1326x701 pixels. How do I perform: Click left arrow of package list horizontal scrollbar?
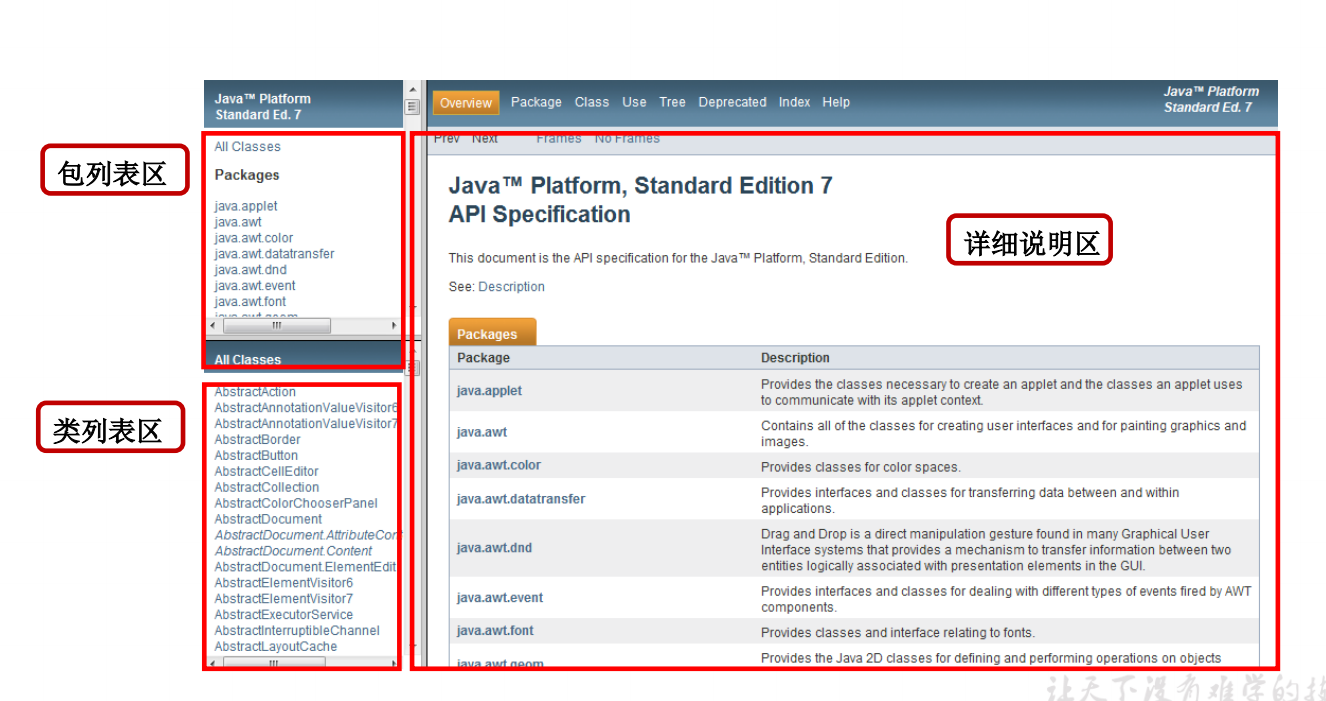click(211, 326)
